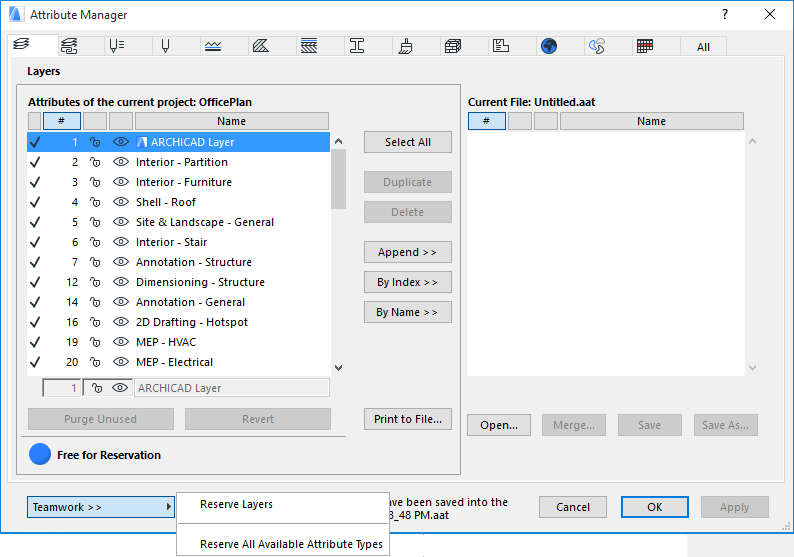Click the lock icon of Interior - Partition
The image size is (794, 557).
point(95,162)
